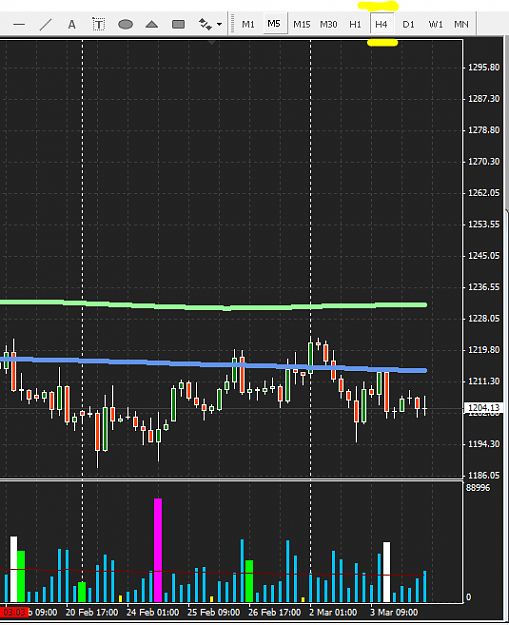Screen dimensions: 509x625
Task: Click the 3 Mar 09:00 time label
Action: click(x=394, y=613)
